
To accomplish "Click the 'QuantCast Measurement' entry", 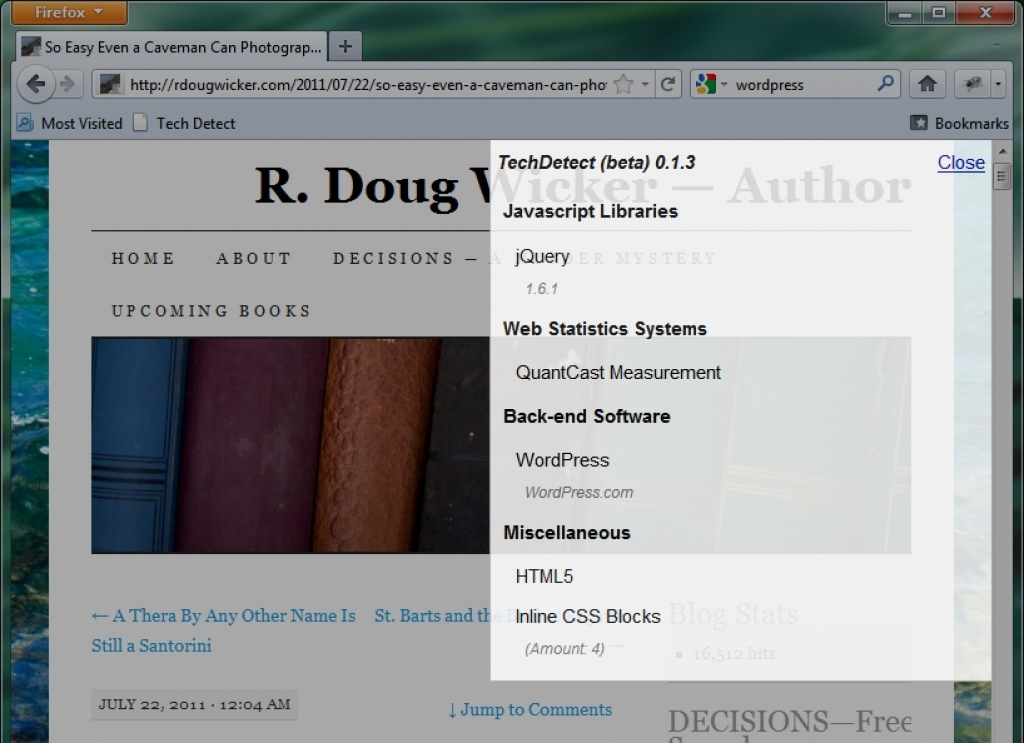I will [618, 373].
